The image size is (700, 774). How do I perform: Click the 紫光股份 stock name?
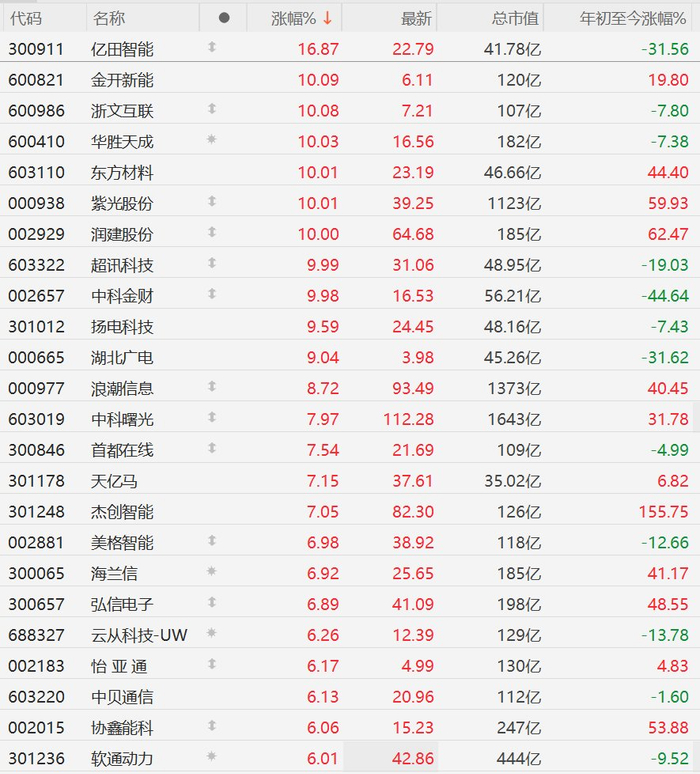point(122,203)
